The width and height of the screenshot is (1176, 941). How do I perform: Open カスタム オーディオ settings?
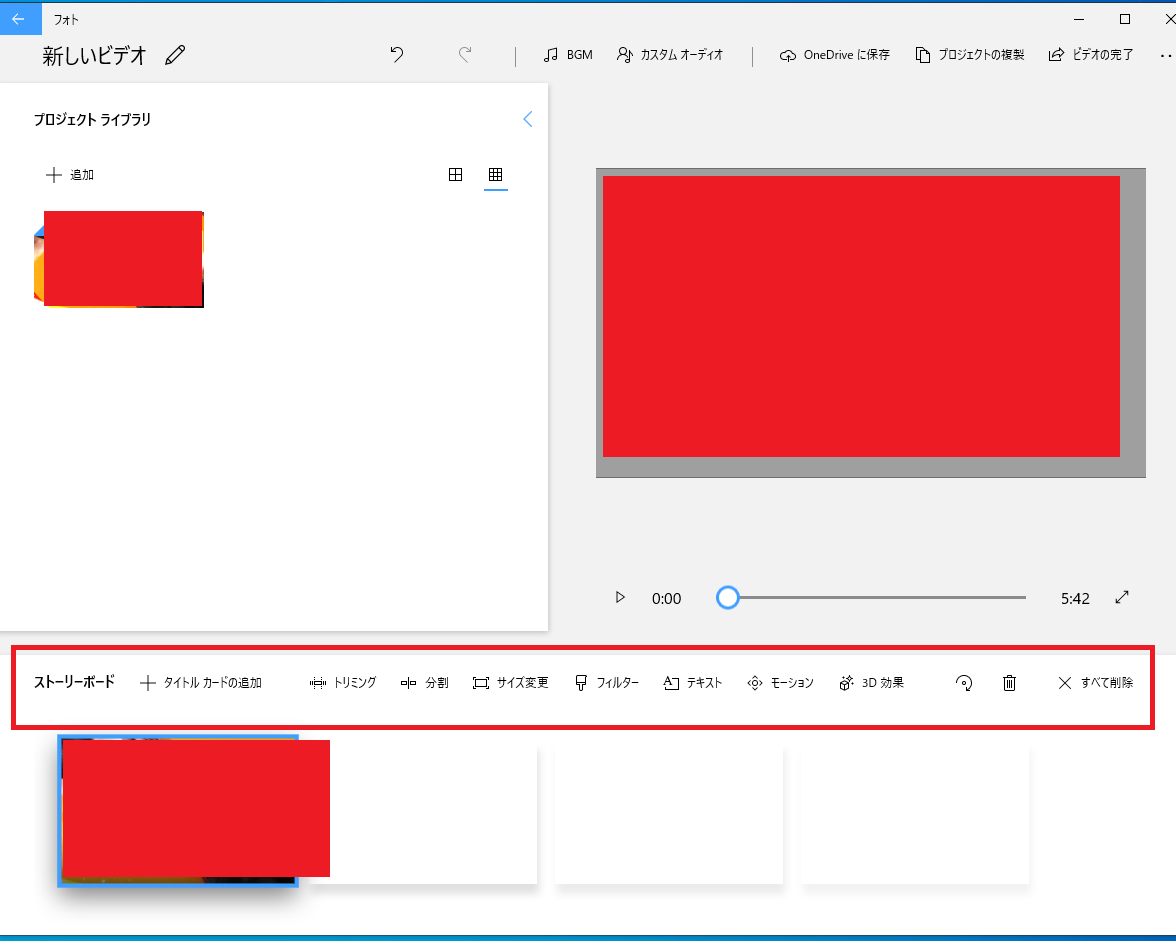670,55
